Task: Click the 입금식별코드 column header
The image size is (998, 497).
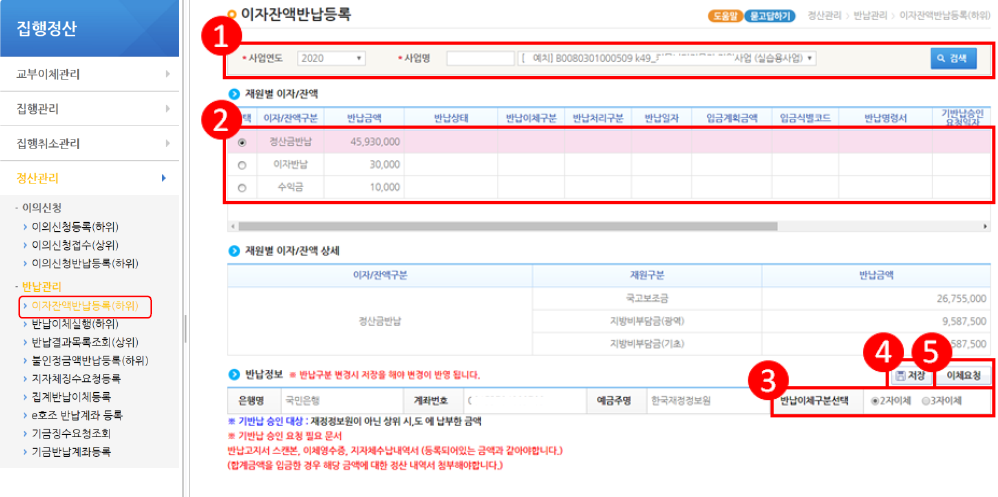Action: pos(805,118)
